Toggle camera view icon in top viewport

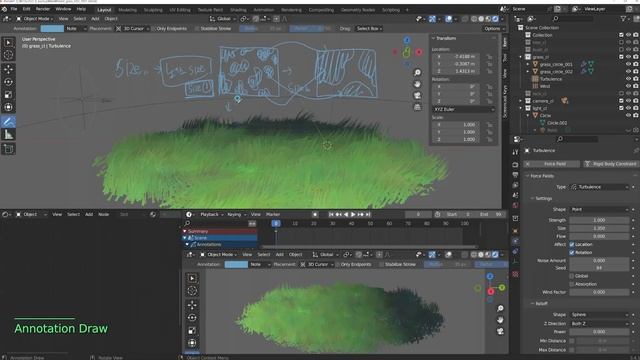pos(417,96)
